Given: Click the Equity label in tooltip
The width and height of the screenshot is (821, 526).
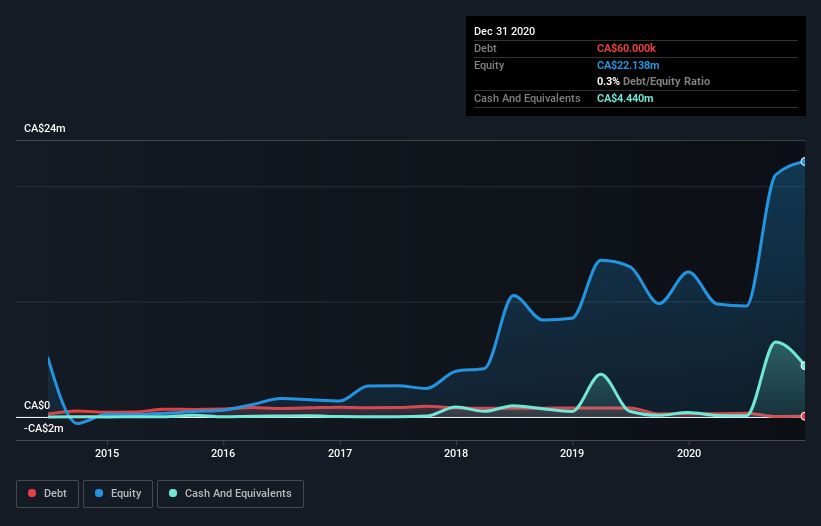Looking at the screenshot, I should [489, 65].
